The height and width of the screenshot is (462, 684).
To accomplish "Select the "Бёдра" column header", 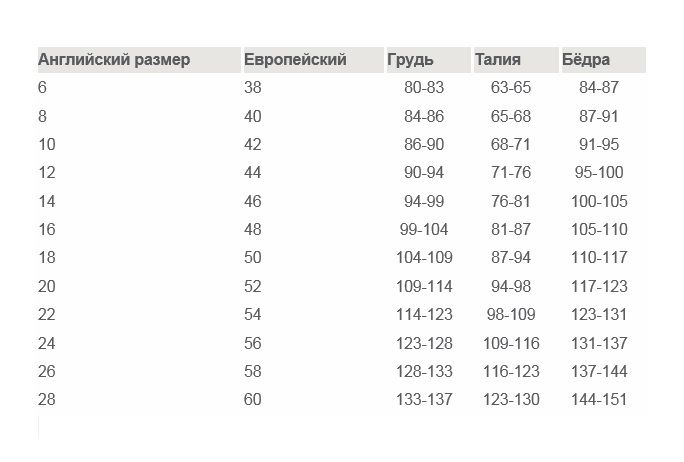I will coord(586,60).
